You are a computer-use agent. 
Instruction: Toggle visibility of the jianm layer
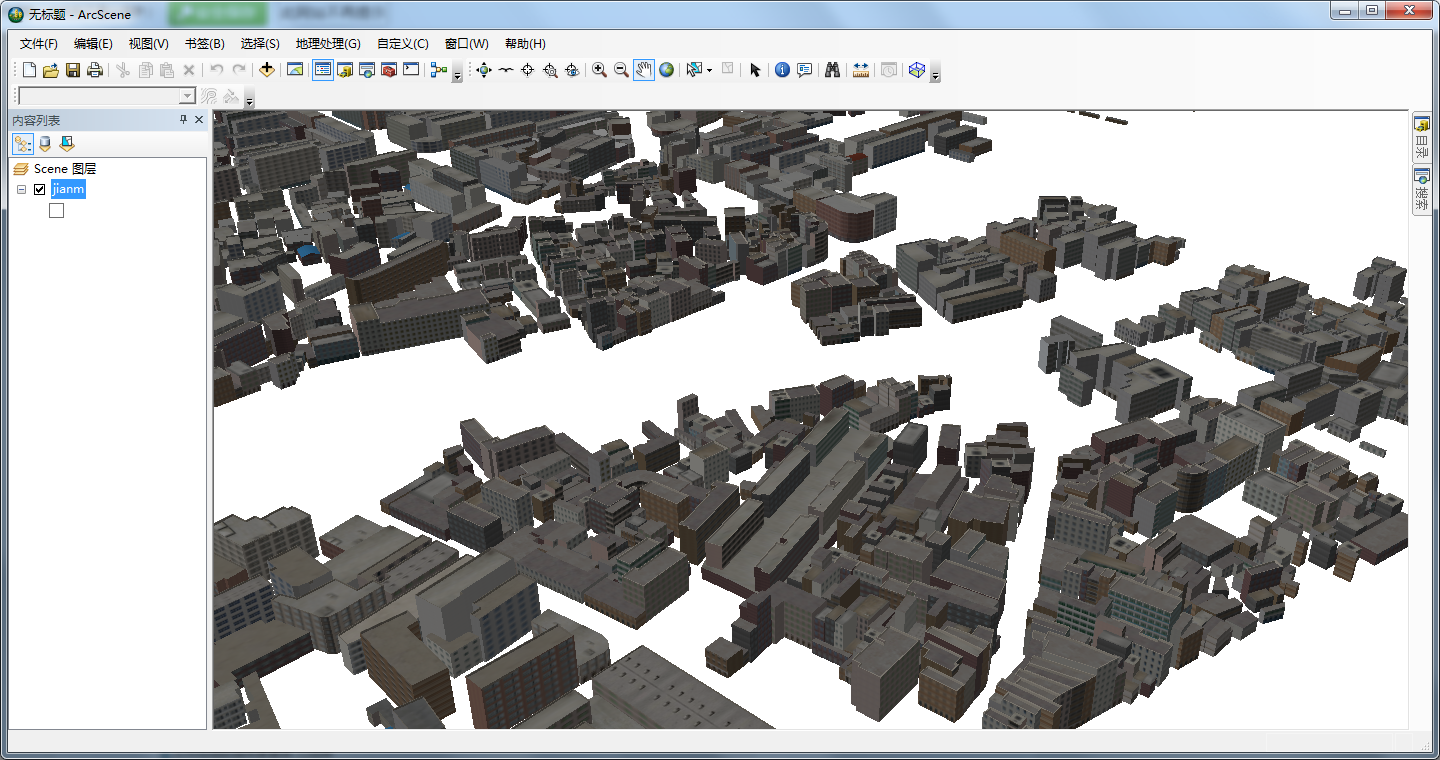pos(40,190)
